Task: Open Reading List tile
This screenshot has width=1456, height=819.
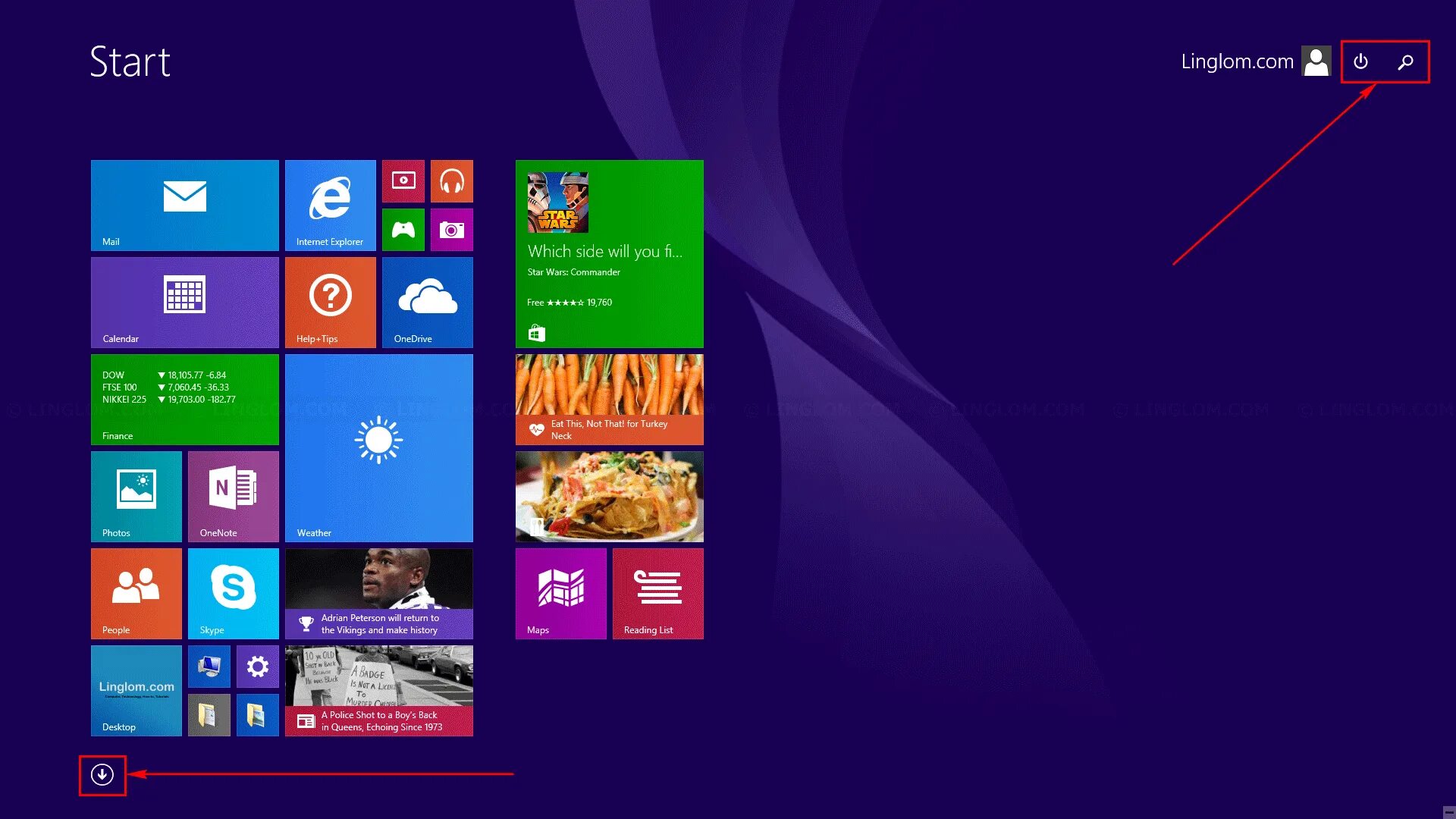Action: (x=657, y=593)
